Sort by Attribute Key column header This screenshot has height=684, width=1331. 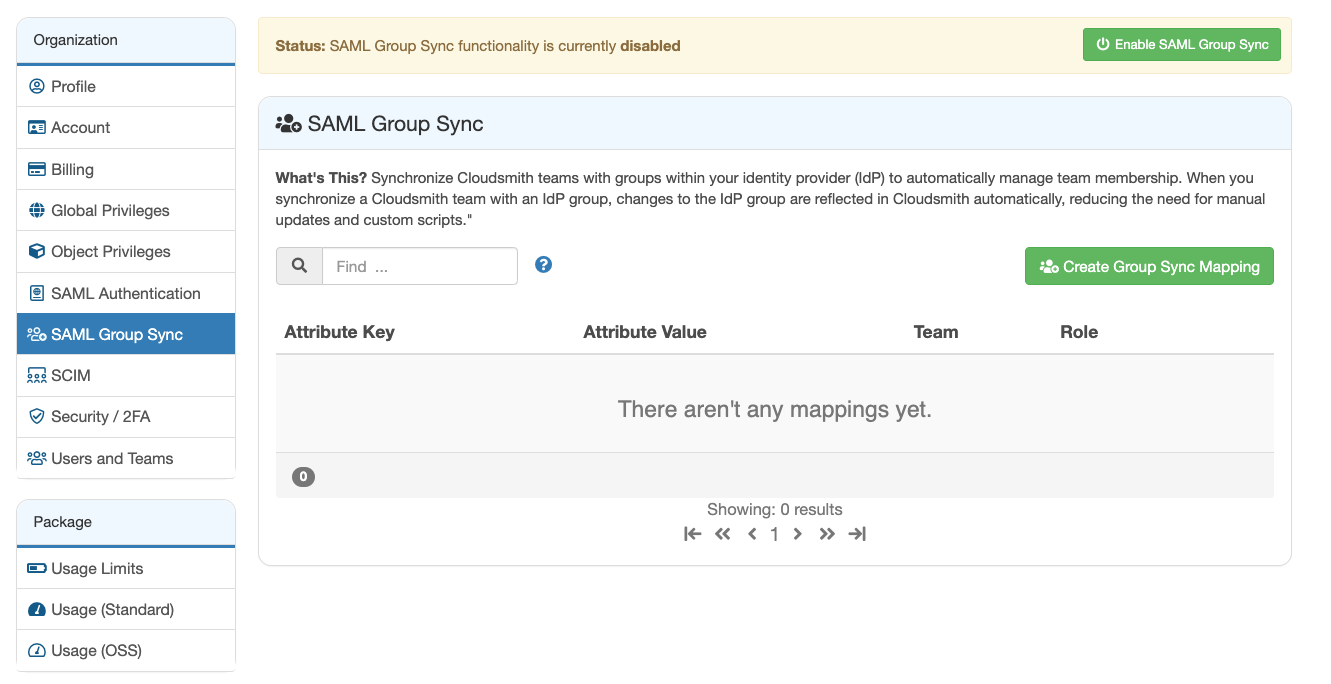(339, 333)
